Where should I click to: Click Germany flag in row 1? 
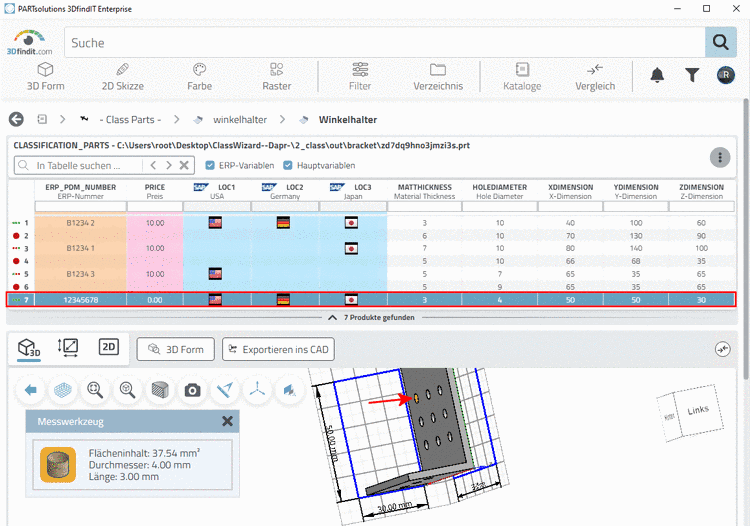[x=283, y=223]
